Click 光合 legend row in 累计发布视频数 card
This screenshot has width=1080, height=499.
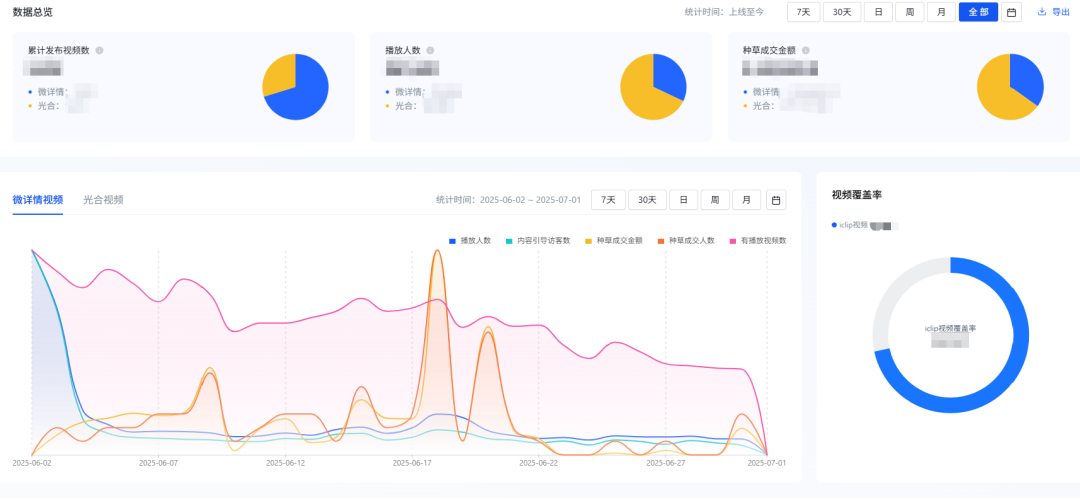coord(58,105)
